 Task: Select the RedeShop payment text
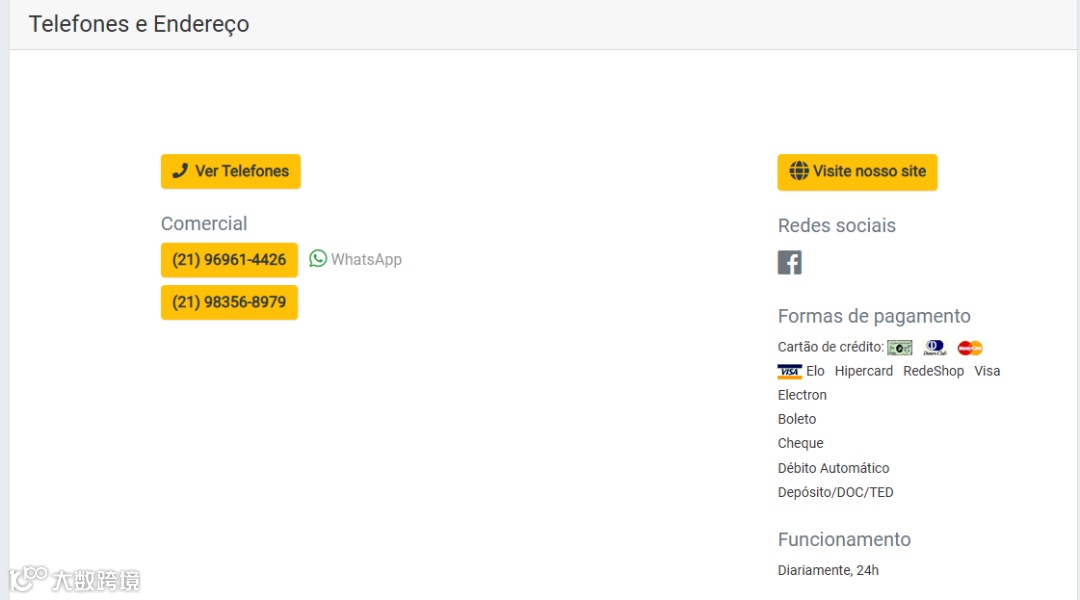coord(933,371)
